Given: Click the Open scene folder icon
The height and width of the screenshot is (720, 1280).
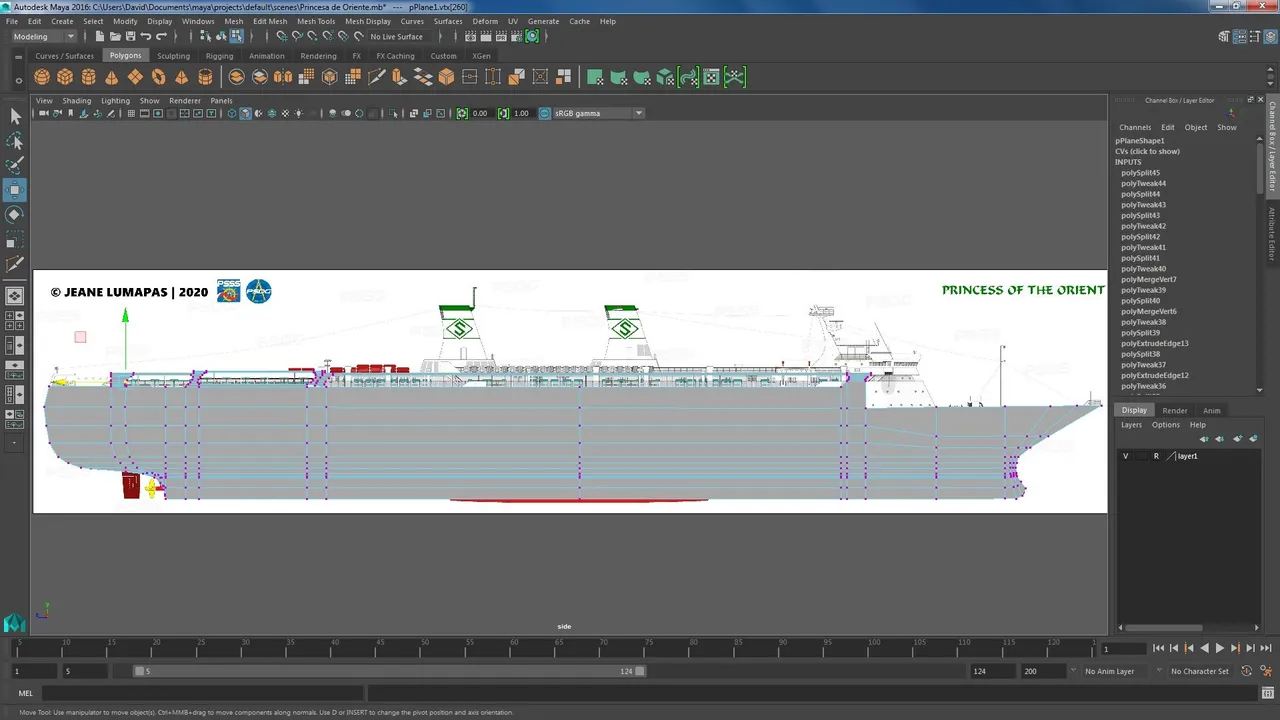Looking at the screenshot, I should (x=116, y=36).
